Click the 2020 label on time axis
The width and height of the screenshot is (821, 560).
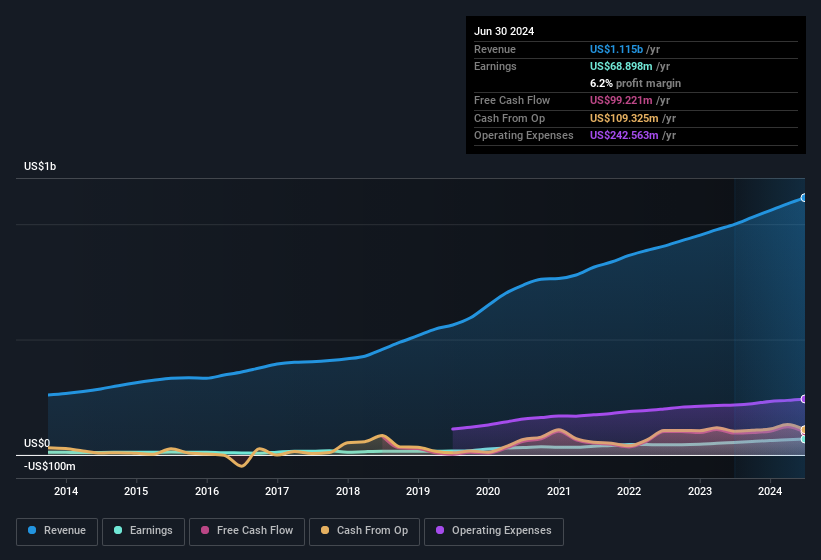pos(488,491)
